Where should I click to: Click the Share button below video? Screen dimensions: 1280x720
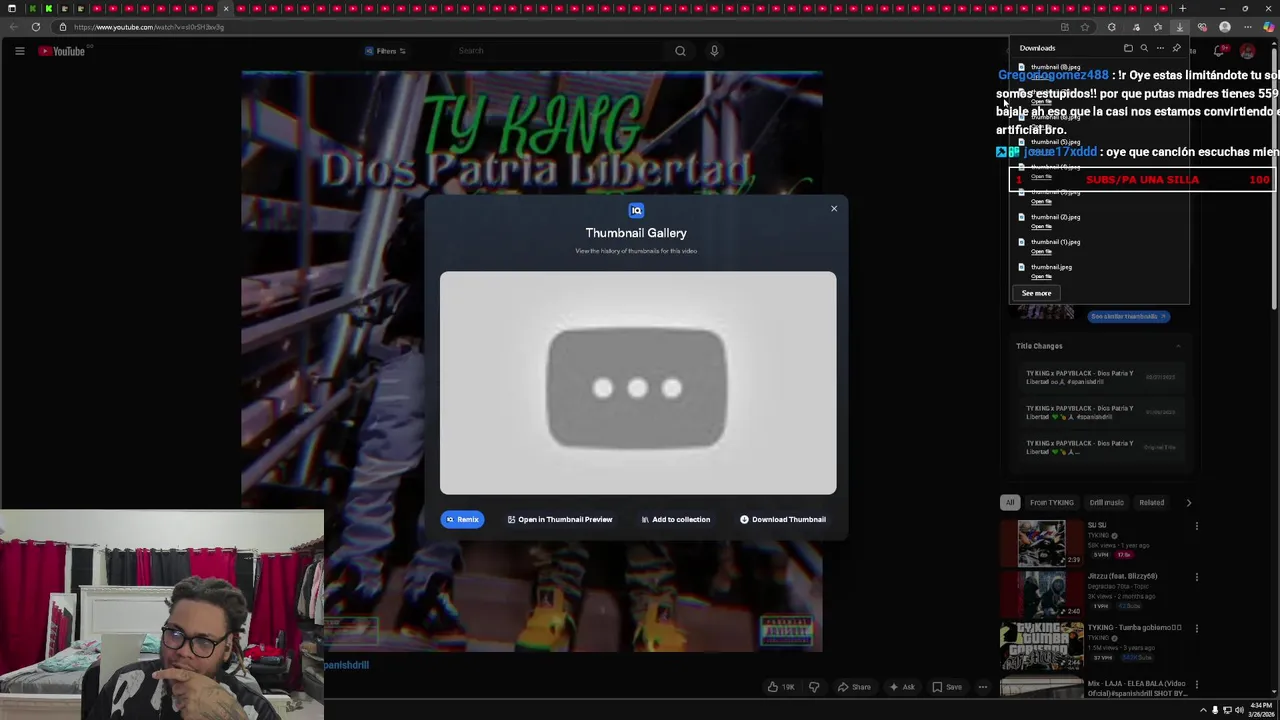coord(854,687)
